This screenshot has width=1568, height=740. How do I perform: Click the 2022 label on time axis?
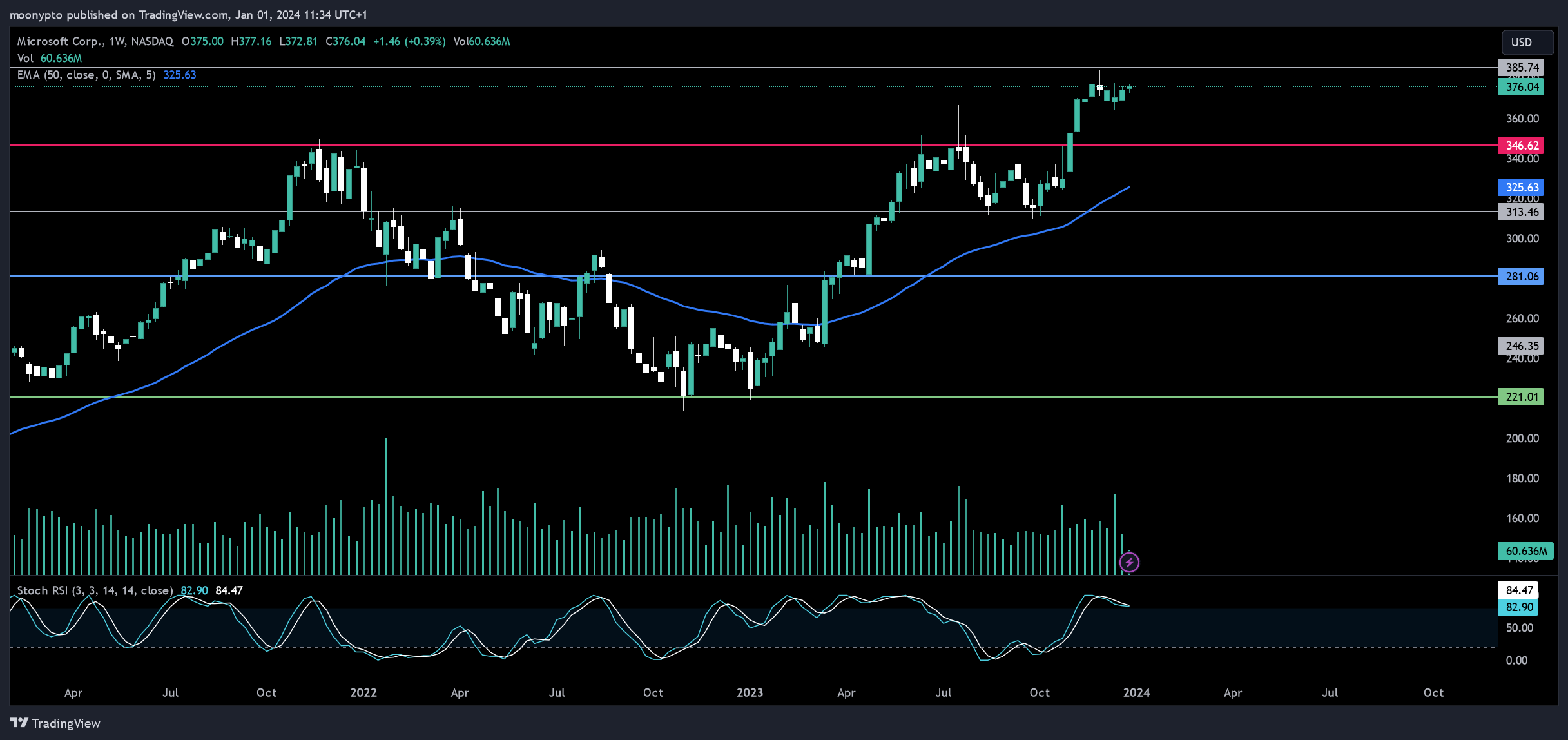click(x=363, y=693)
